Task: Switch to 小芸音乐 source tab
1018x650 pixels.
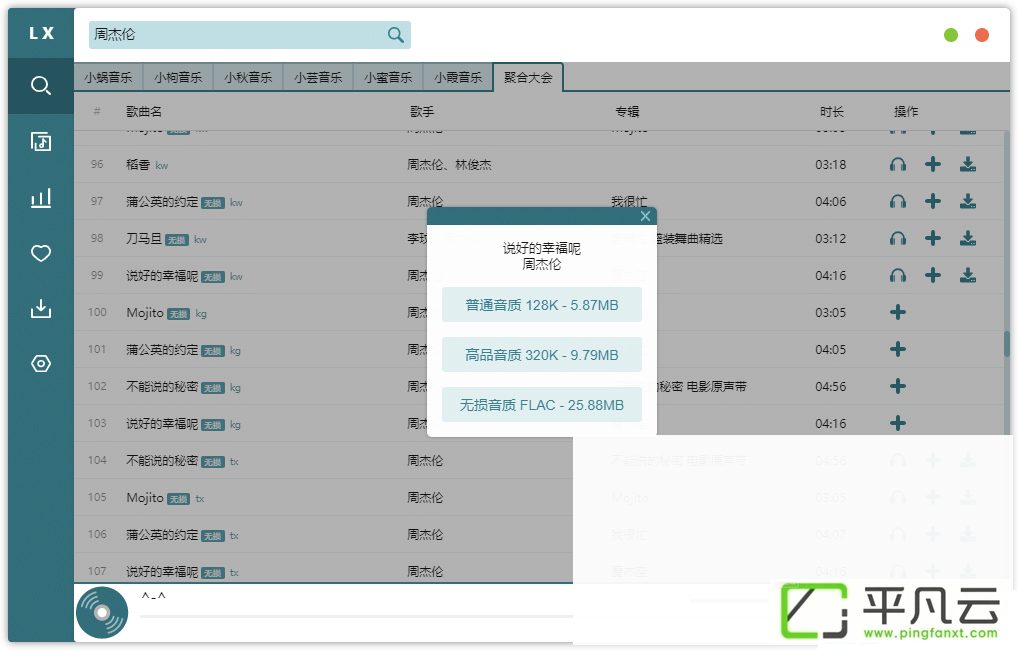Action: click(x=318, y=78)
